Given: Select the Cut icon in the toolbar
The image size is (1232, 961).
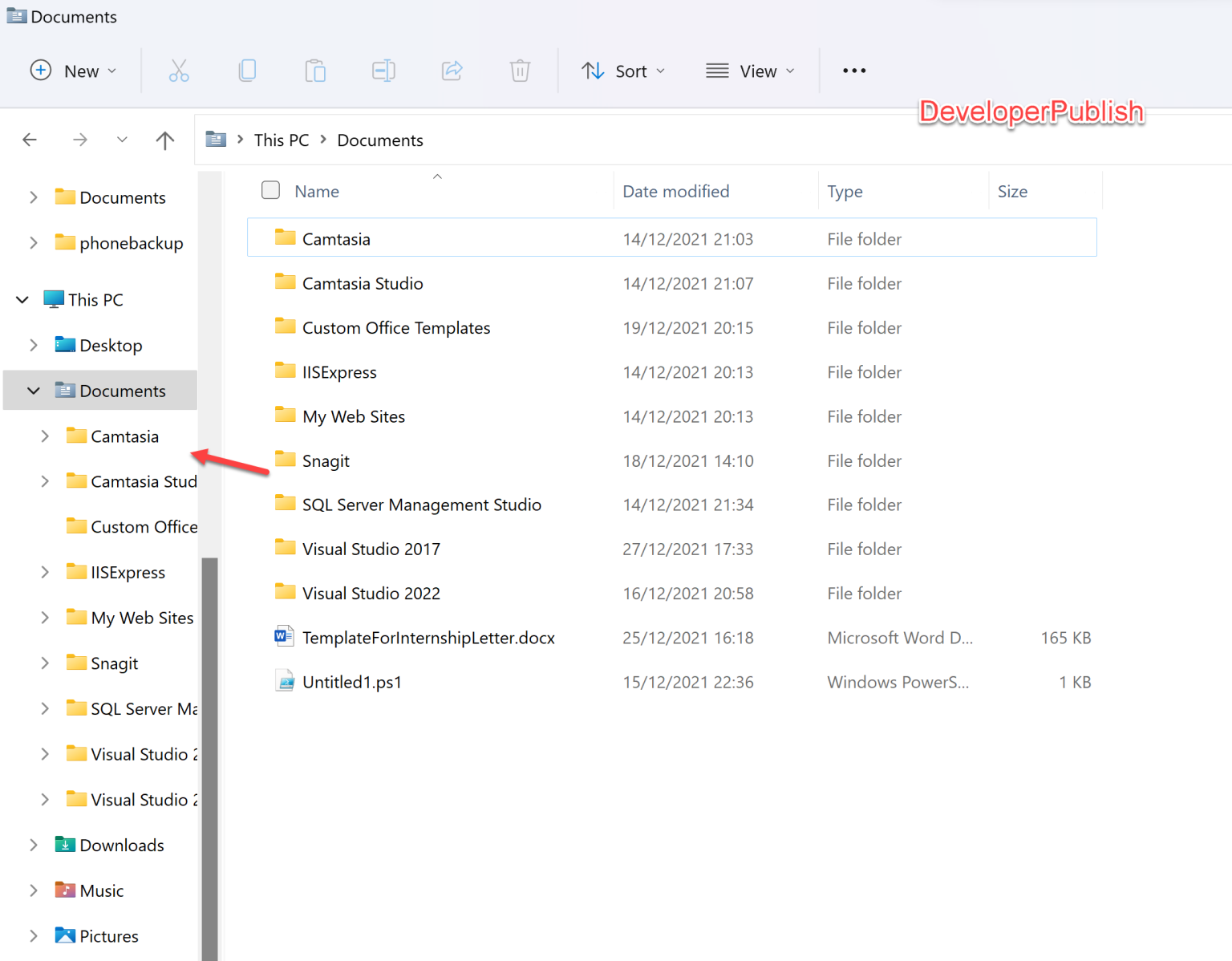Looking at the screenshot, I should (178, 71).
